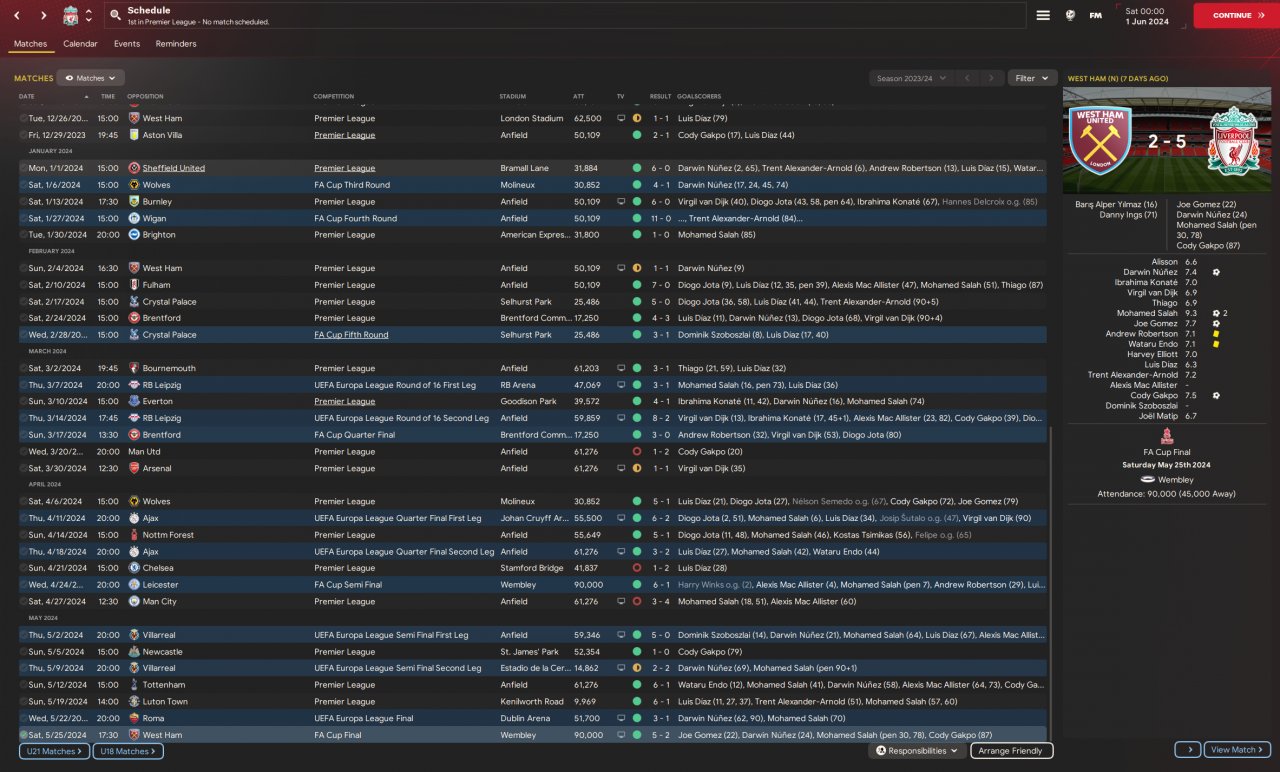This screenshot has width=1280, height=772.
Task: Open the Responsibilities dropdown
Action: coord(917,751)
